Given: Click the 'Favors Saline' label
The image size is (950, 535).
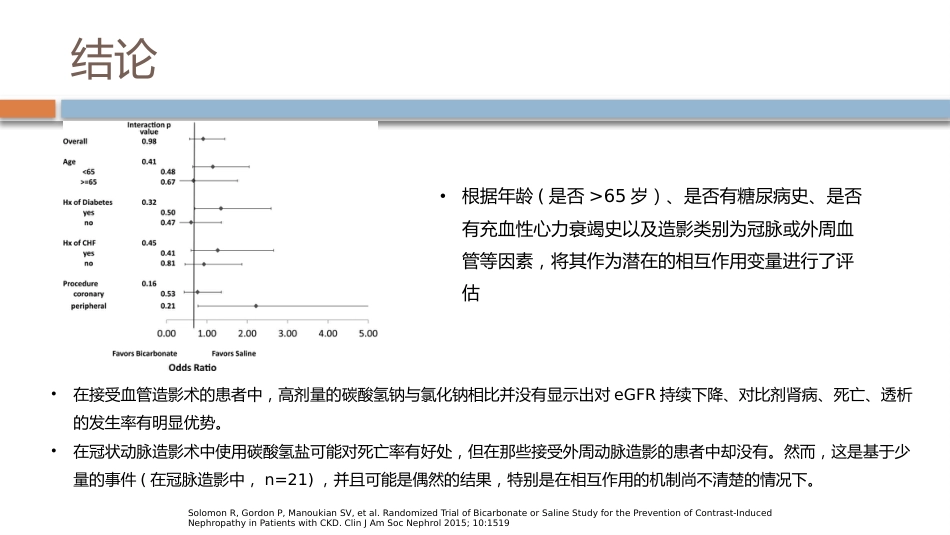Looking at the screenshot, I should (234, 353).
